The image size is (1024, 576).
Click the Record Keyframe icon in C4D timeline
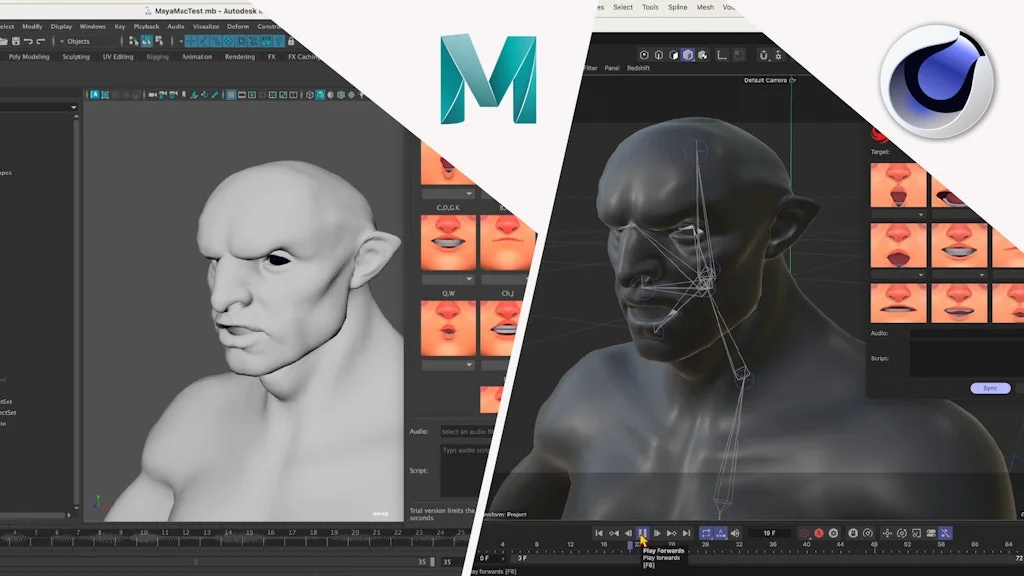(x=804, y=532)
